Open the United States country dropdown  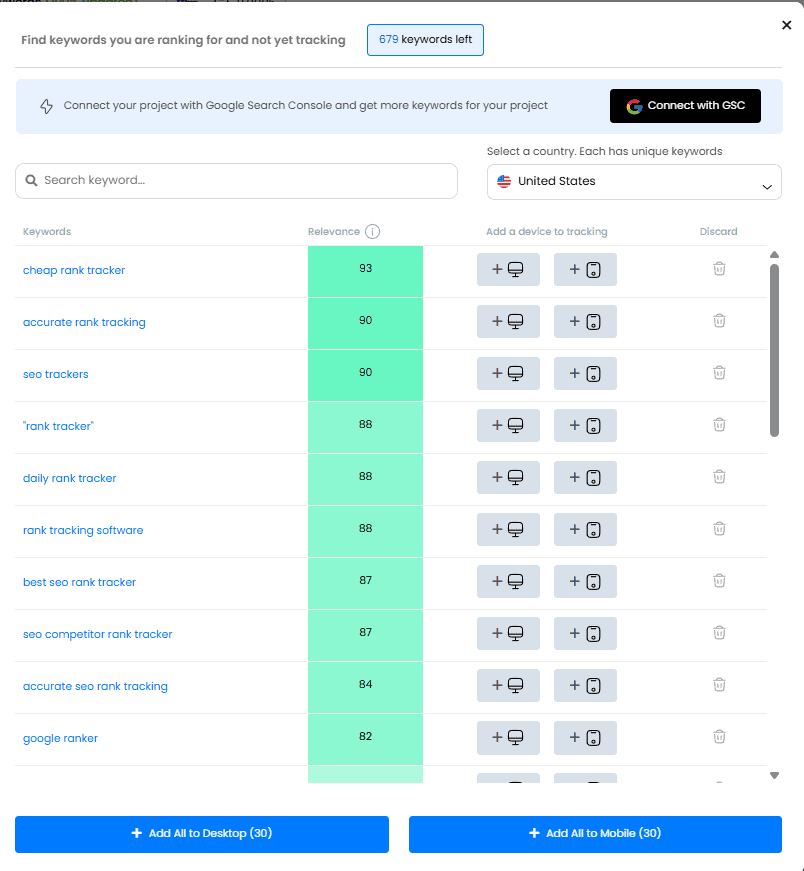click(634, 182)
